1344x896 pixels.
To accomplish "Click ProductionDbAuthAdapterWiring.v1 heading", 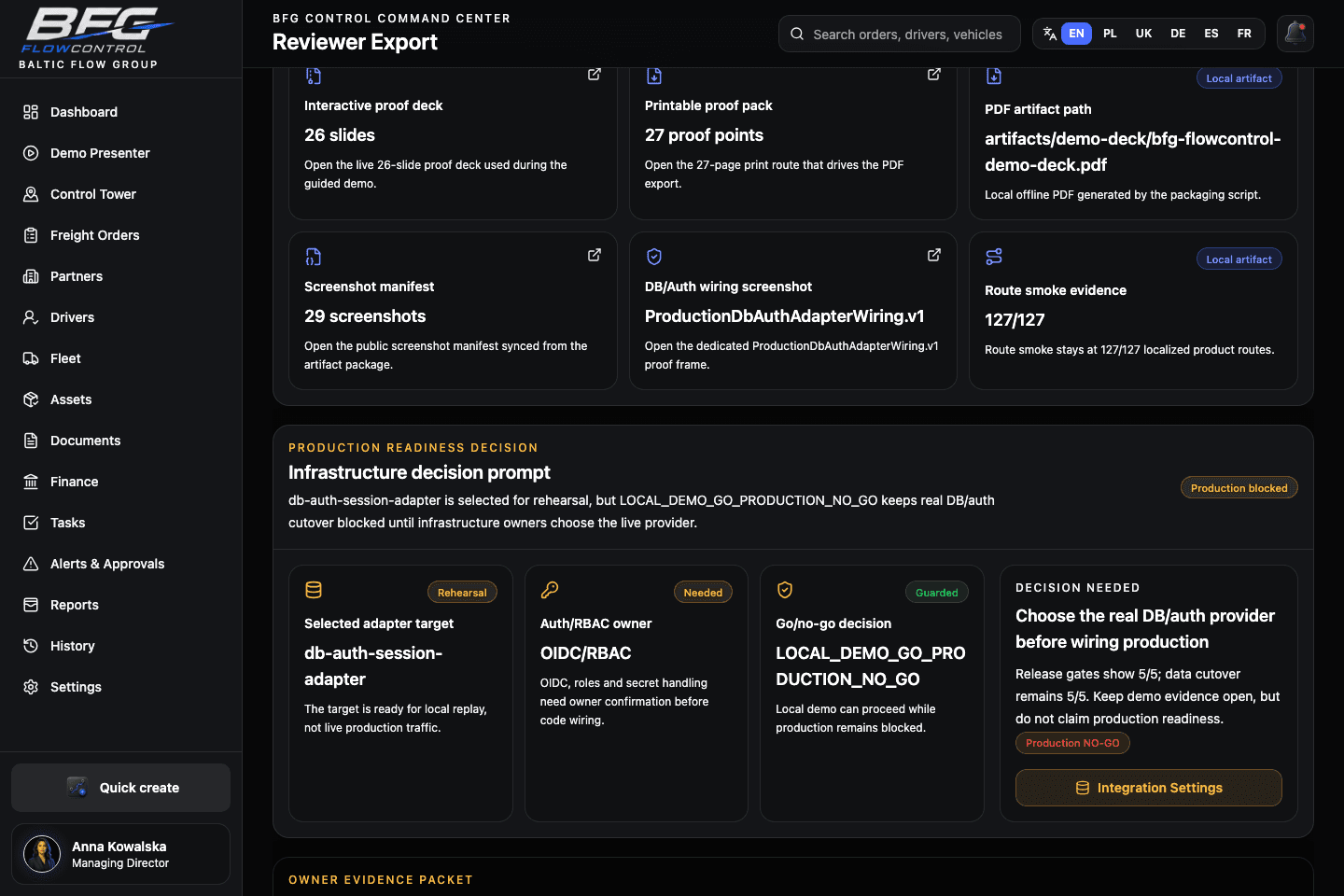I will point(784,316).
